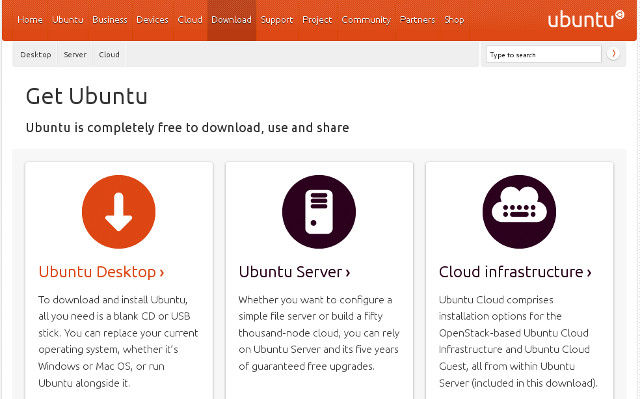Image resolution: width=640 pixels, height=399 pixels.
Task: Click the Cloud infrastructure cloud icon
Action: 519,212
